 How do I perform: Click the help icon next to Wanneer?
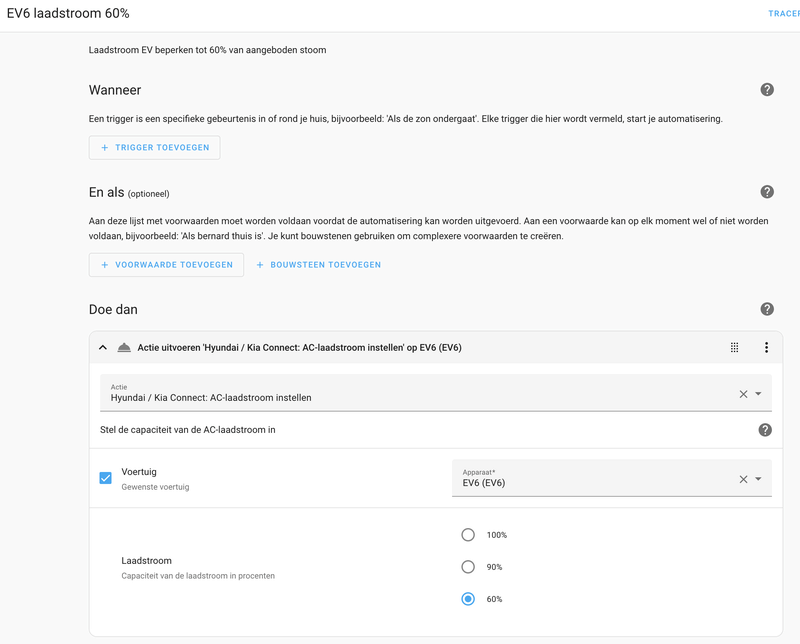767,90
